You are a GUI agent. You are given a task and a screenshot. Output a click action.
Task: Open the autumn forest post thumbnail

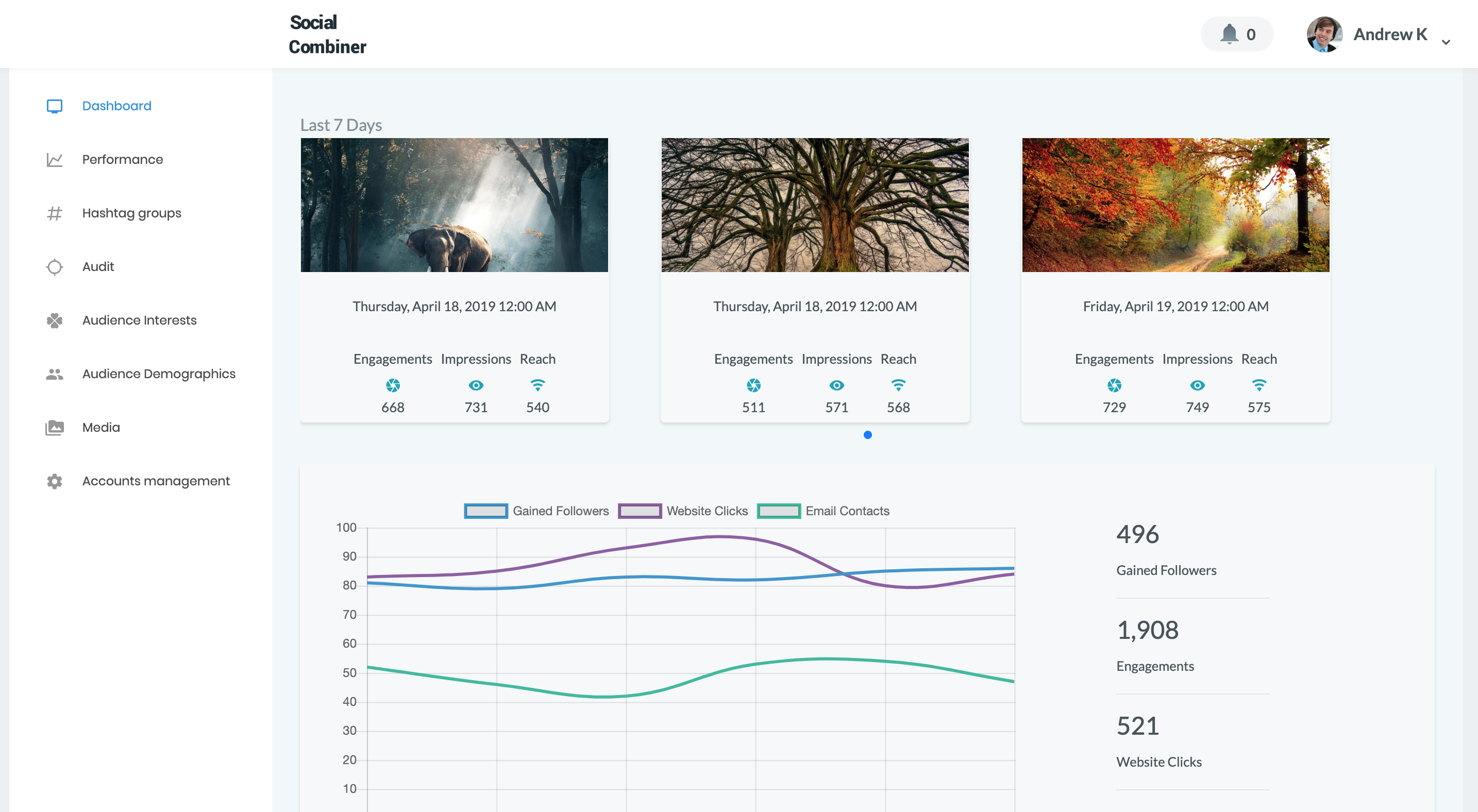(x=1175, y=205)
